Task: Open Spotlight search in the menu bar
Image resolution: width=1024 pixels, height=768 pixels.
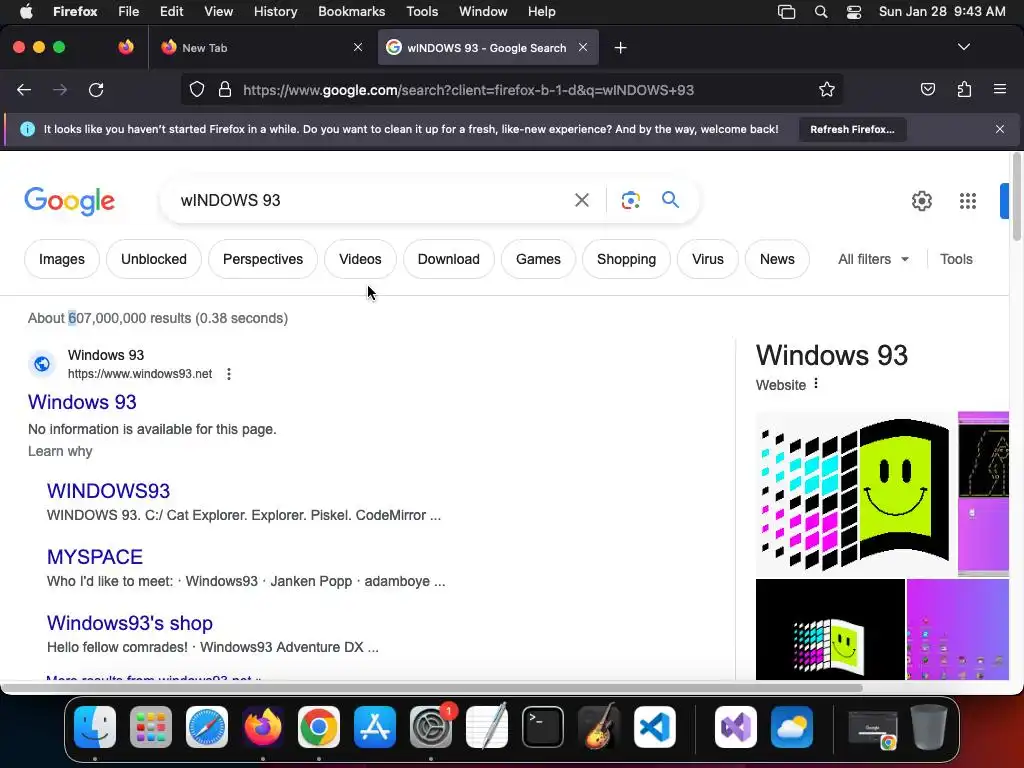Action: coord(821,12)
